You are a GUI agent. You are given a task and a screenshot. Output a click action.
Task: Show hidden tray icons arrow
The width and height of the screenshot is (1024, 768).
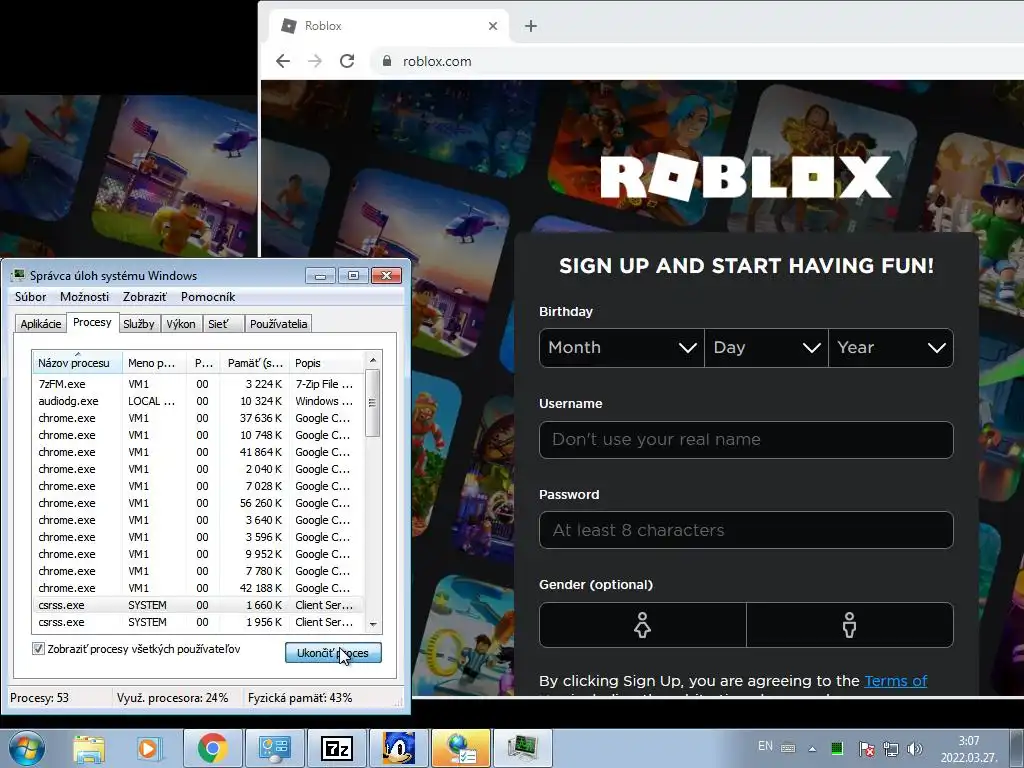812,749
